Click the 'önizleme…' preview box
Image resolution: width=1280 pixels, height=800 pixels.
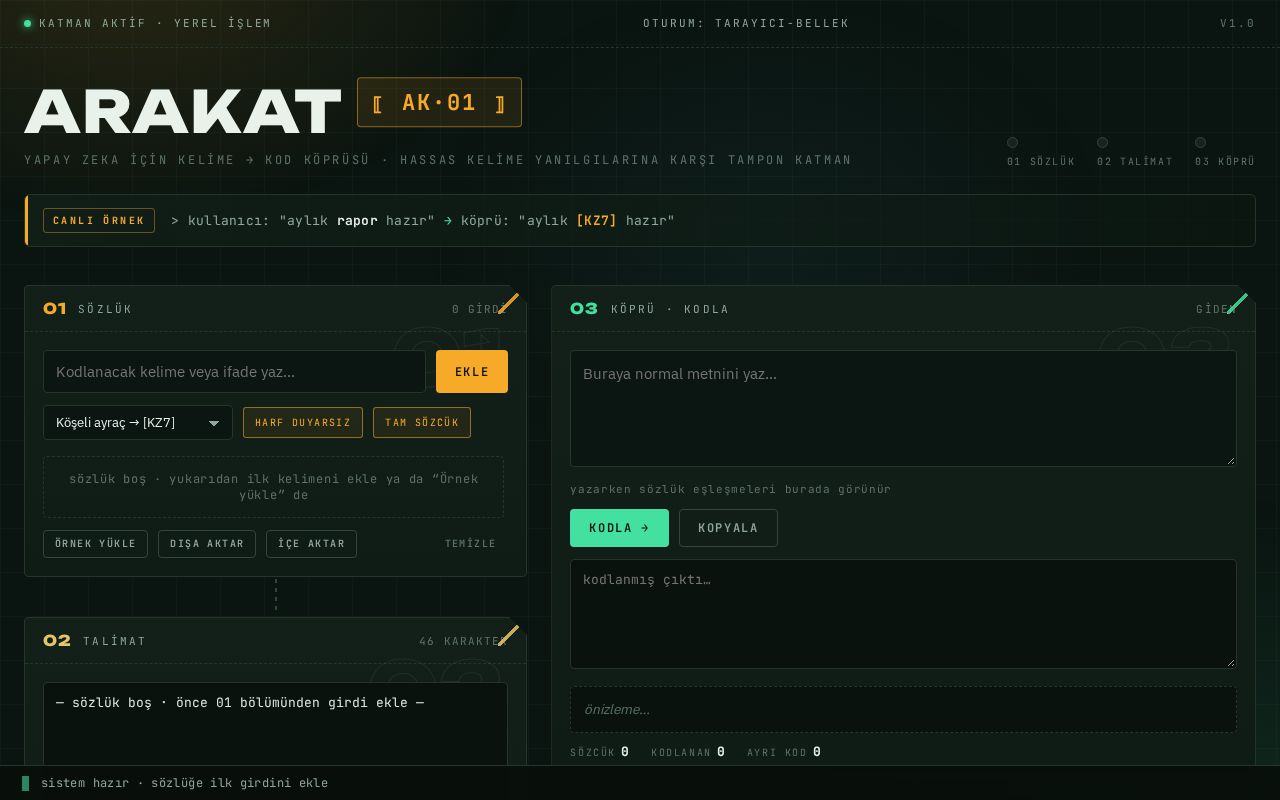[x=903, y=709]
